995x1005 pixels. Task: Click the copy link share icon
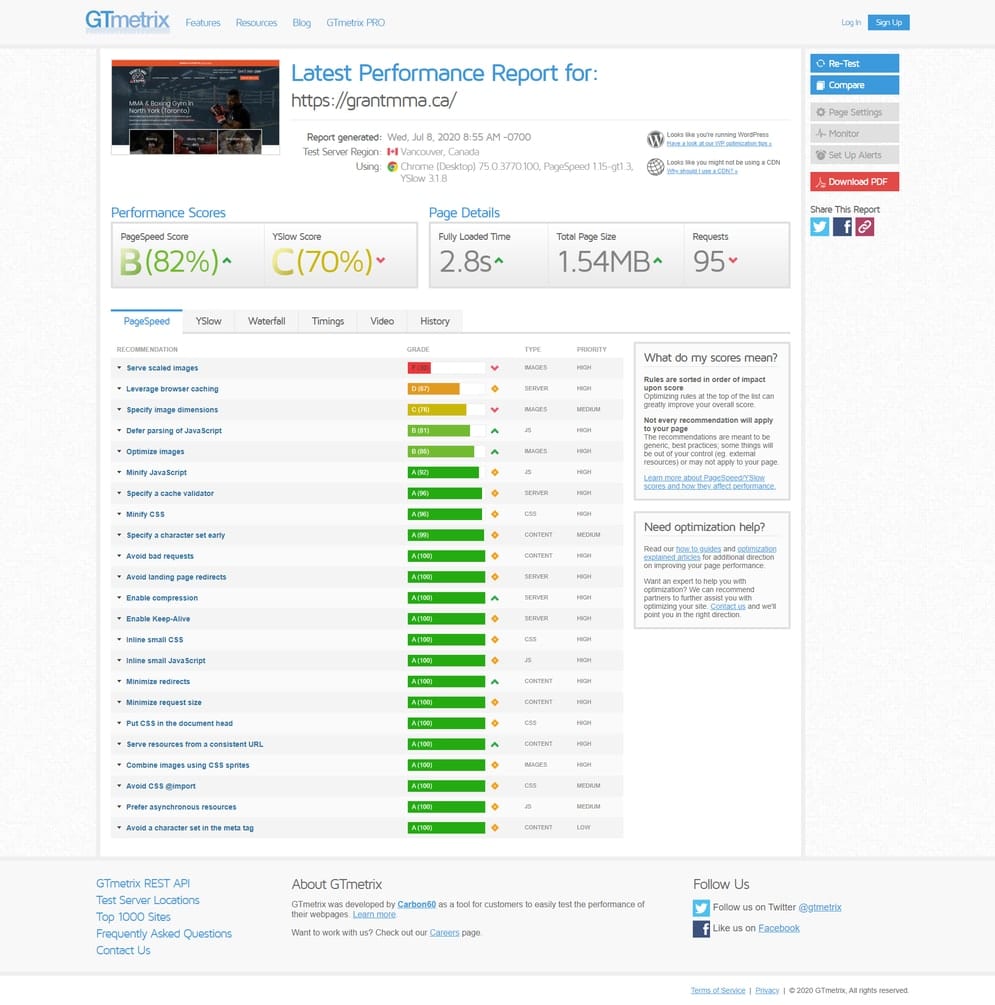[x=865, y=227]
